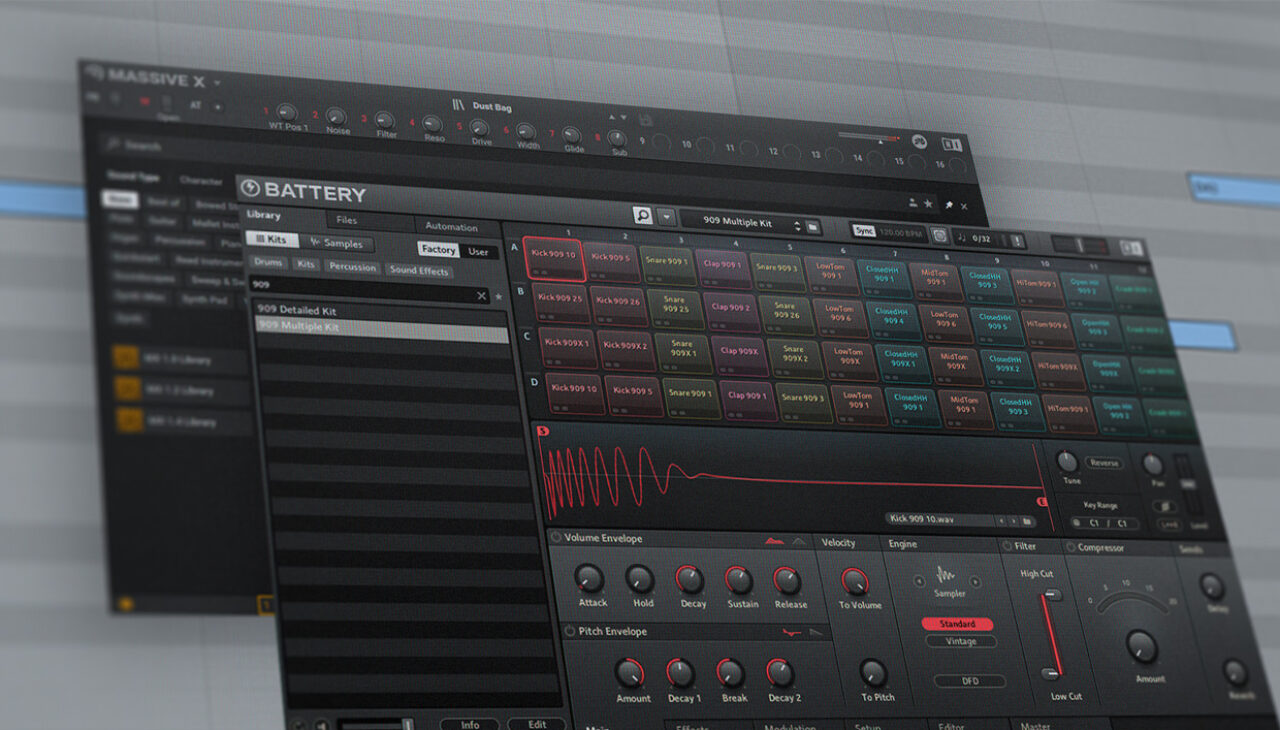Open the Battery search browser magnifier icon
The image size is (1280, 730).
(x=643, y=217)
